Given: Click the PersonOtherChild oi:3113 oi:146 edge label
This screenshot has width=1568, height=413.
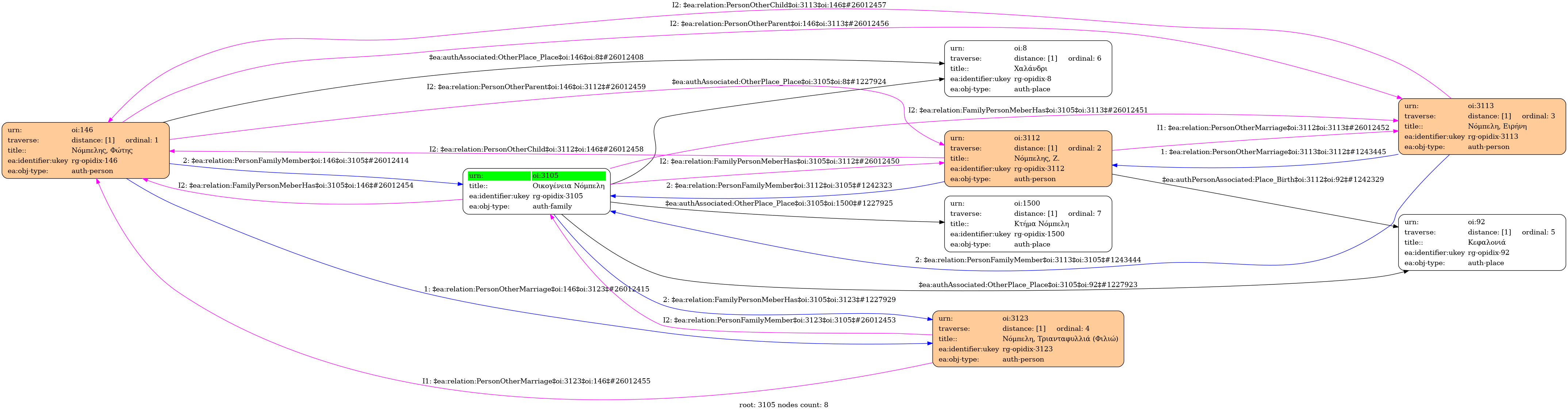Looking at the screenshot, I should [x=778, y=5].
